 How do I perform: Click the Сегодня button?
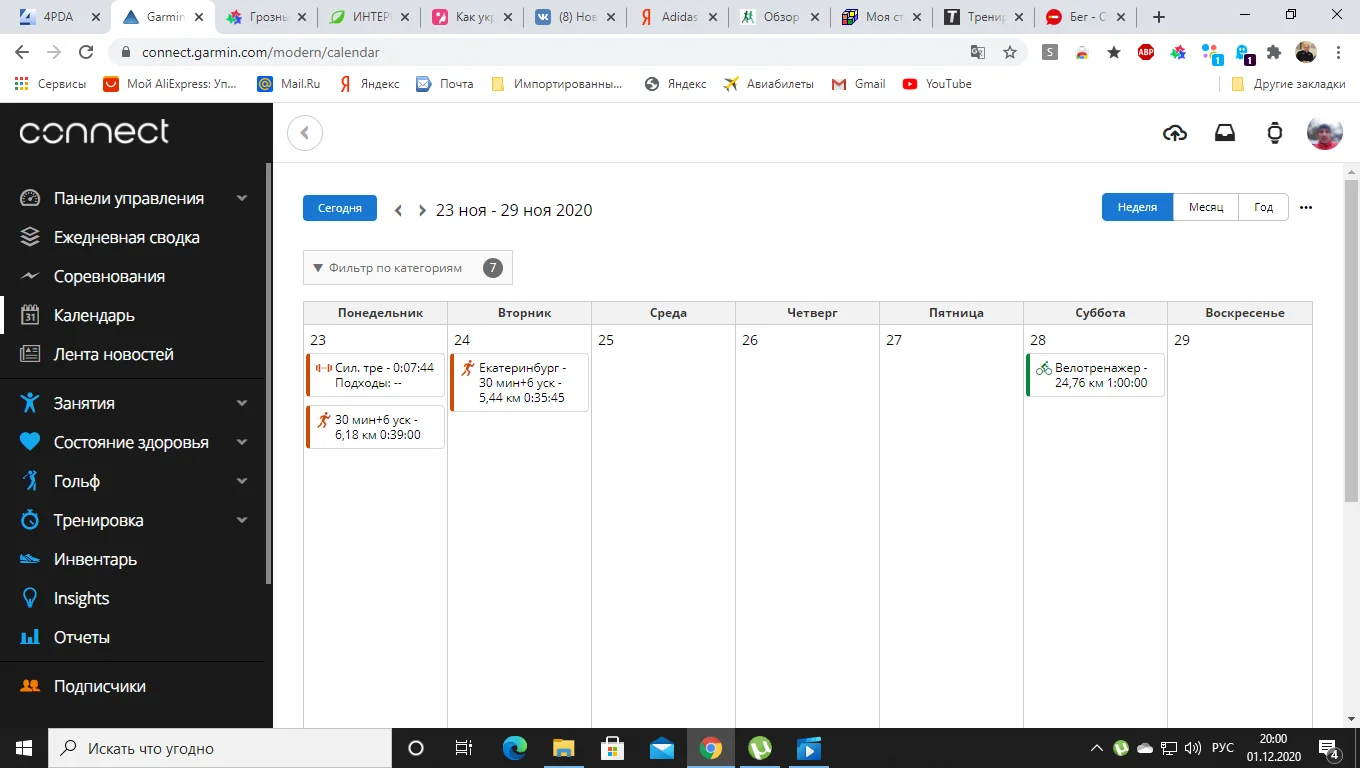pos(340,208)
